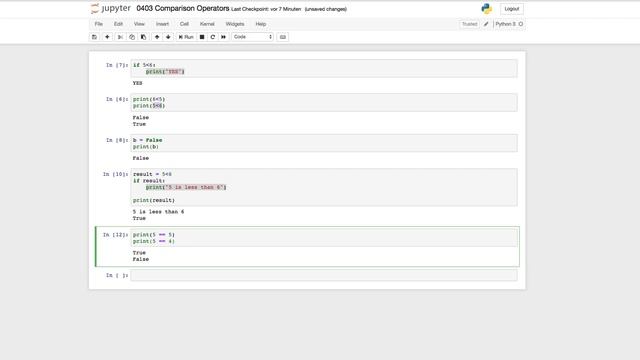Click output '5 is less than 6'
Screen dimensions: 640x360
click(x=158, y=212)
